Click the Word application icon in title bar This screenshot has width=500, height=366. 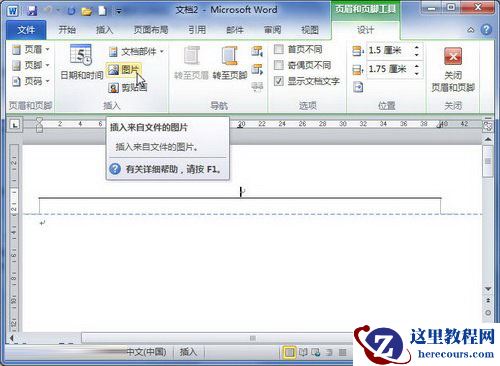13,11
